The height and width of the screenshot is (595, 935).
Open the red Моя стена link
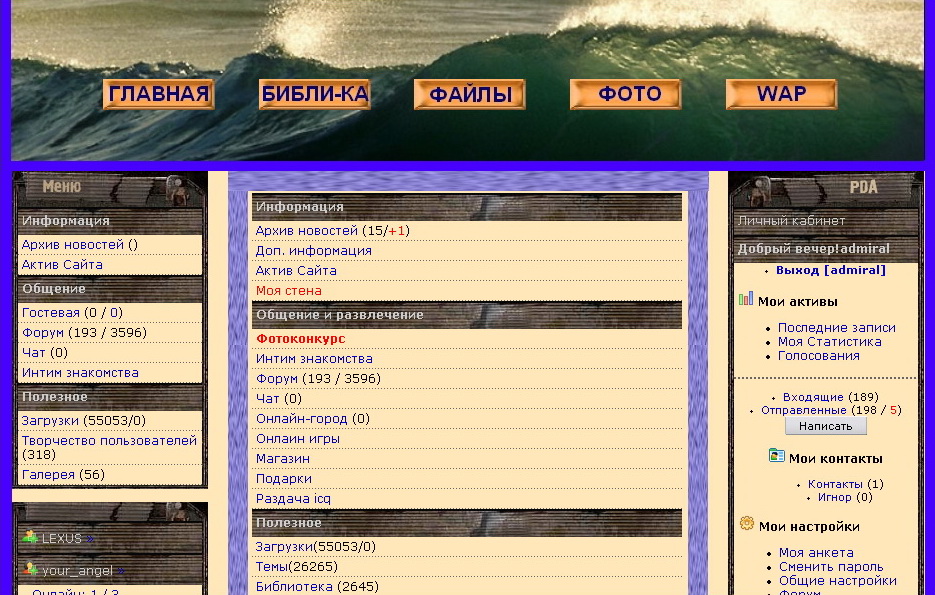pos(289,291)
